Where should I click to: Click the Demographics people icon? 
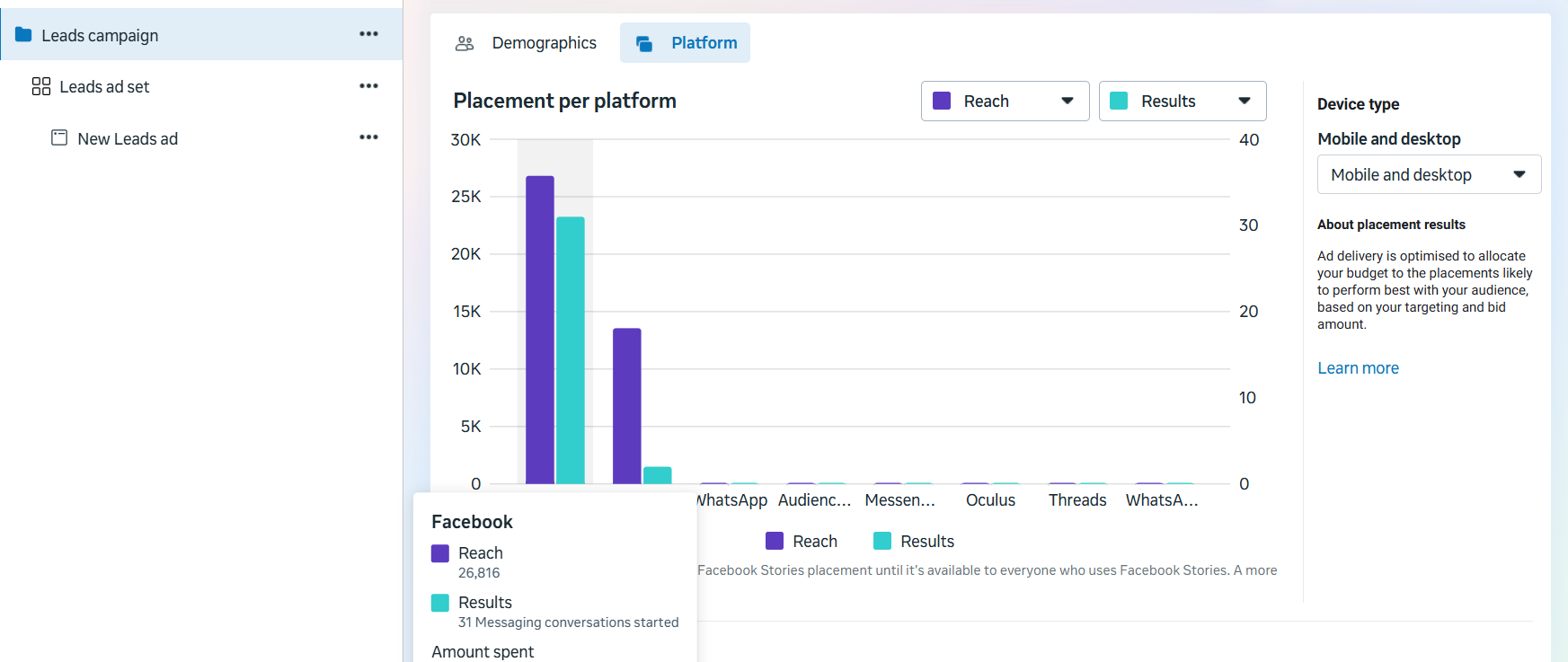click(465, 43)
